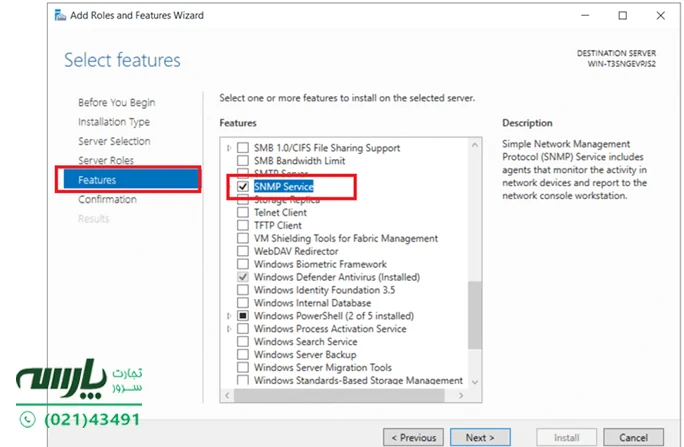Open the Confirmation step
The width and height of the screenshot is (684, 447).
tap(107, 199)
